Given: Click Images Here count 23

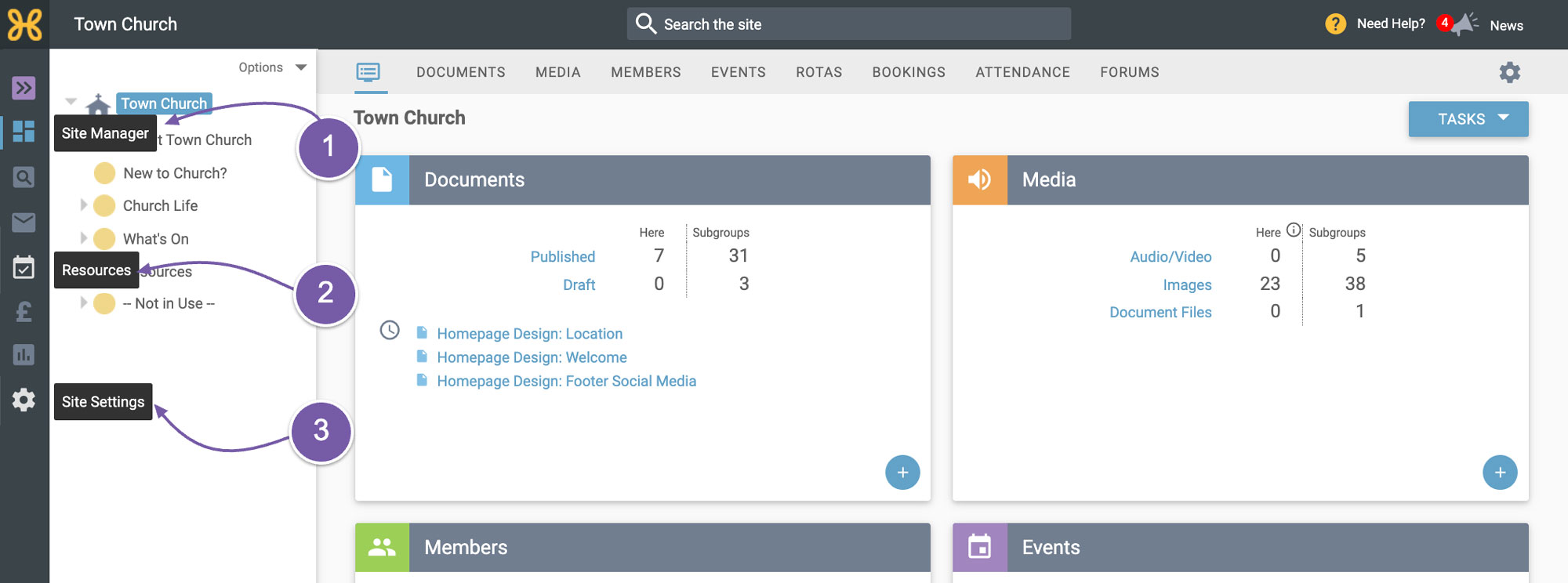Looking at the screenshot, I should [1270, 284].
